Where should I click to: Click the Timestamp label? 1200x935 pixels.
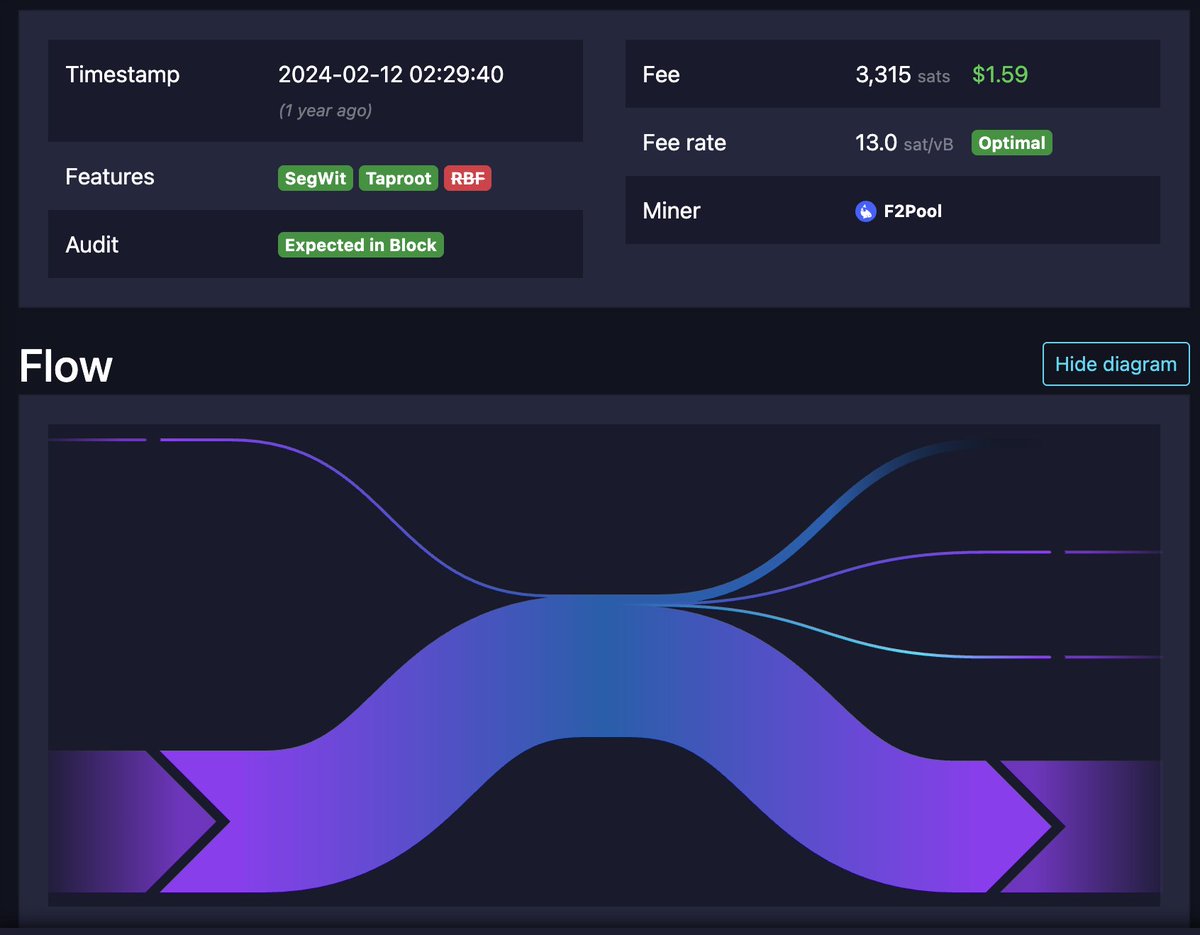122,75
